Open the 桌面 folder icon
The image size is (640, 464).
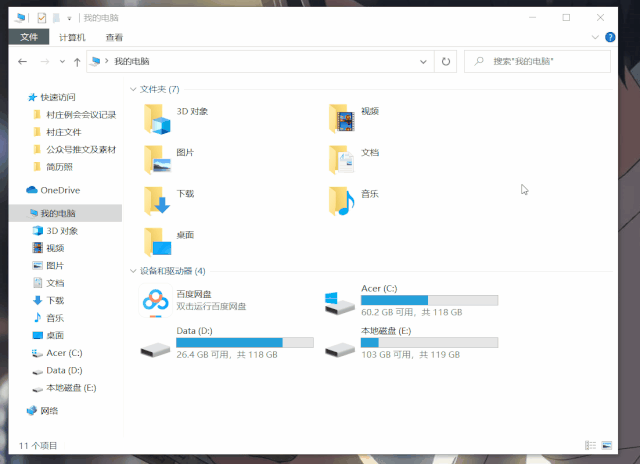(x=157, y=242)
